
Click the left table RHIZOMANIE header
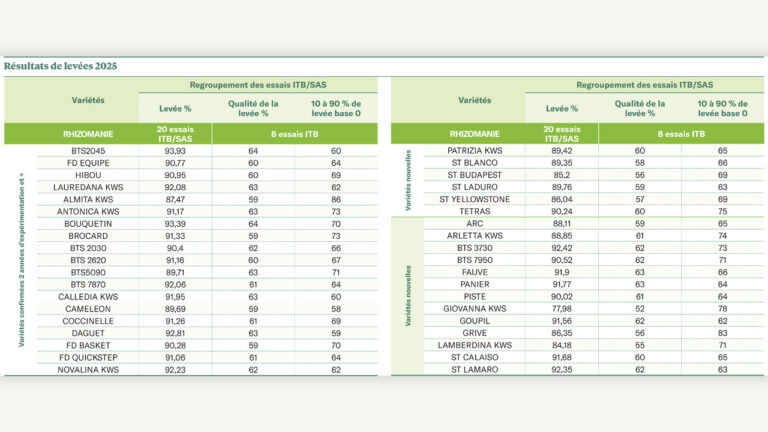[x=88, y=134]
